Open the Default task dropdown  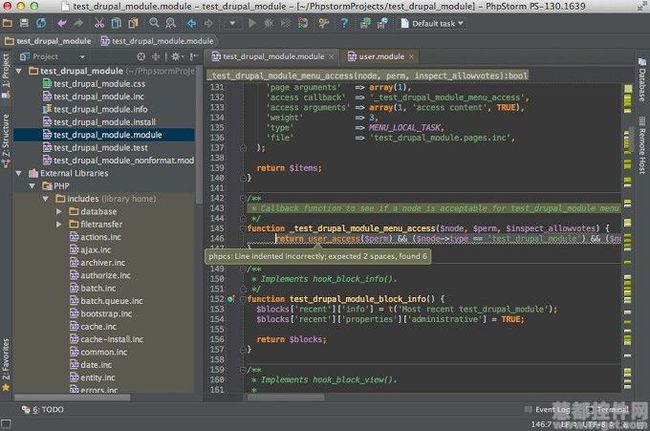(x=432, y=24)
